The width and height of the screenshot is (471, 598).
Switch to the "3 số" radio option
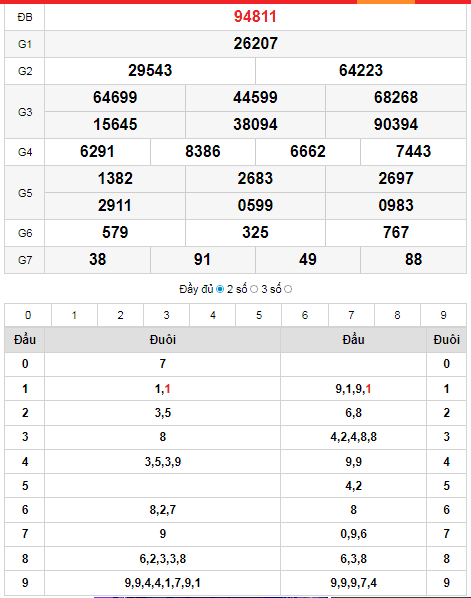pos(288,289)
